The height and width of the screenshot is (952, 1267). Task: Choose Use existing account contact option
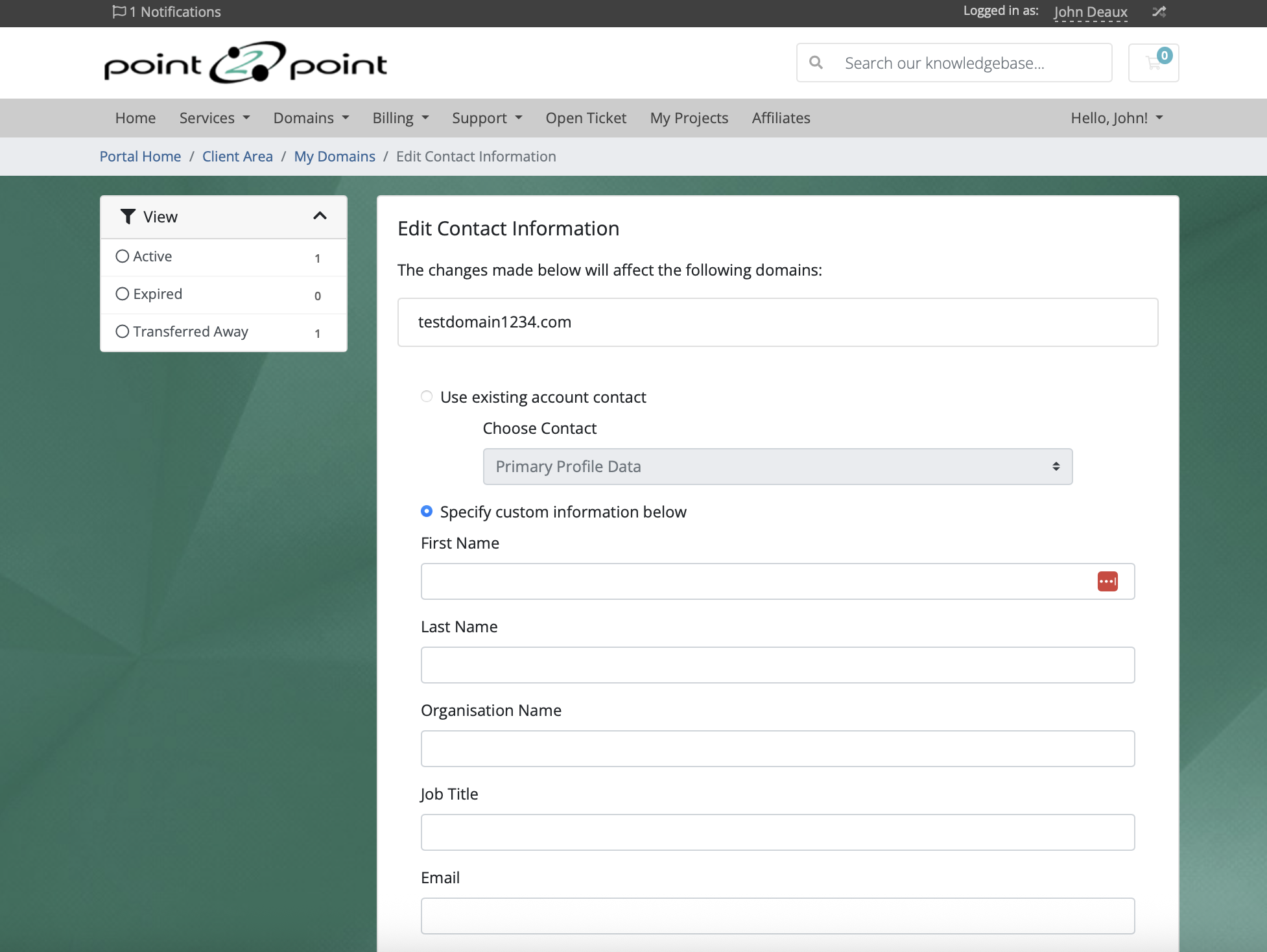427,396
